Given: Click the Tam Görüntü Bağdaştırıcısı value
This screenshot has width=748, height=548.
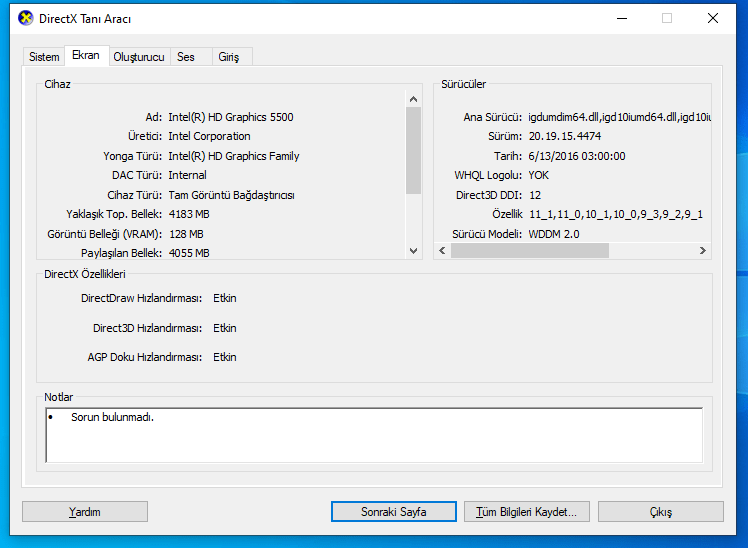Looking at the screenshot, I should click(231, 196).
